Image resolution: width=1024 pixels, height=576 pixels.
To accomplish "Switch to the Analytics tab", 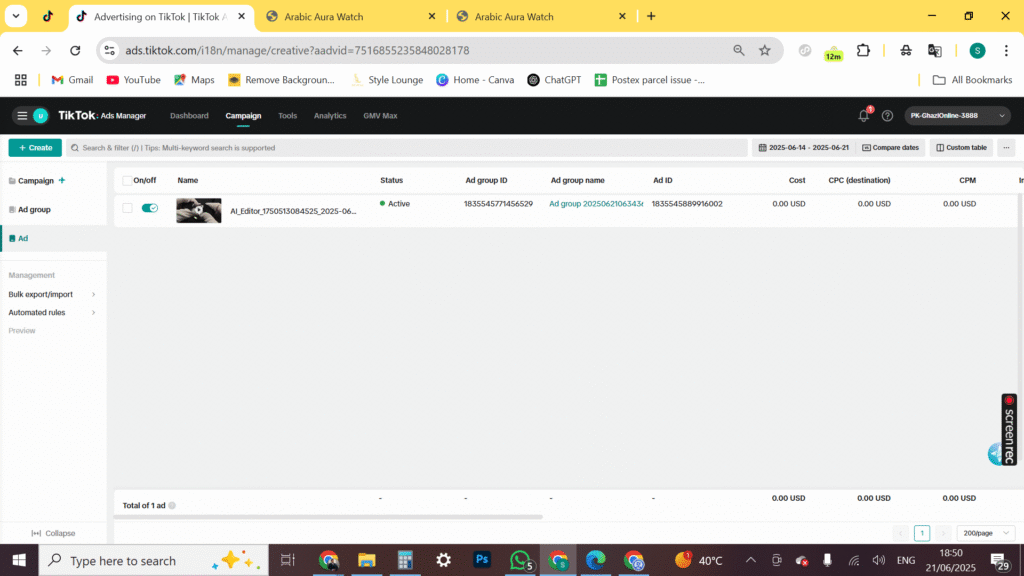I will [x=330, y=116].
